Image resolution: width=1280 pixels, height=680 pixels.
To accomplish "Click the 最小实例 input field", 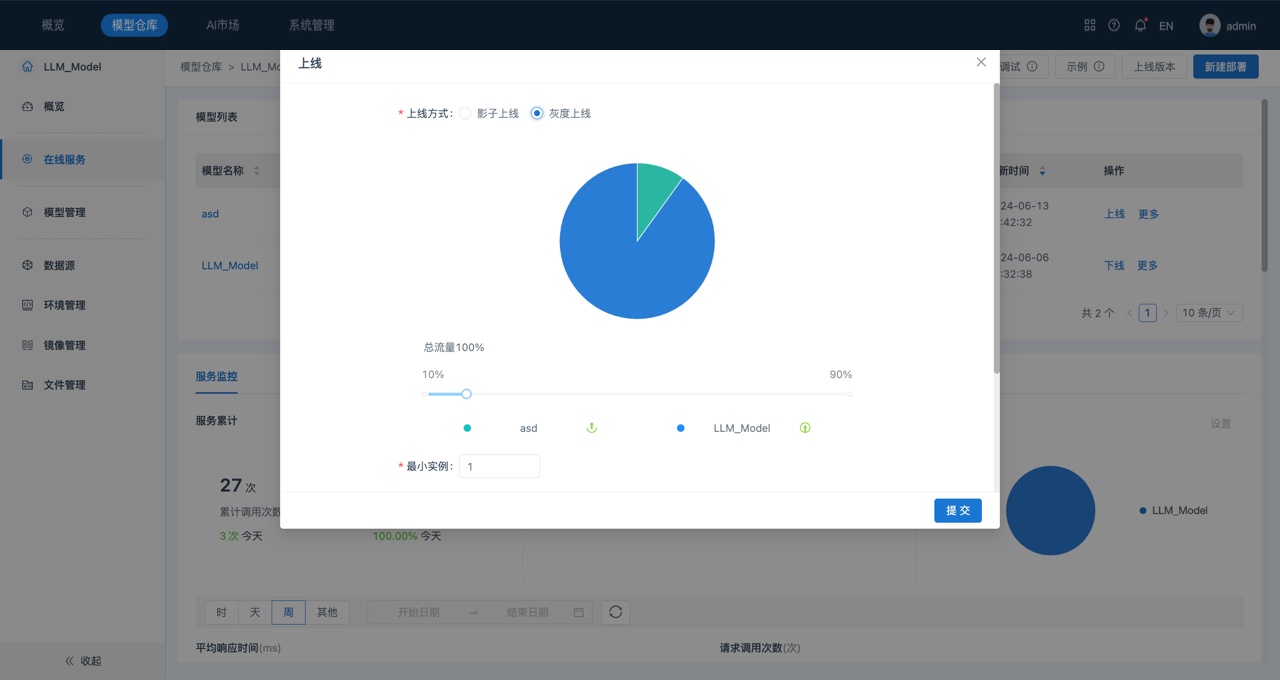I will pyautogui.click(x=499, y=466).
